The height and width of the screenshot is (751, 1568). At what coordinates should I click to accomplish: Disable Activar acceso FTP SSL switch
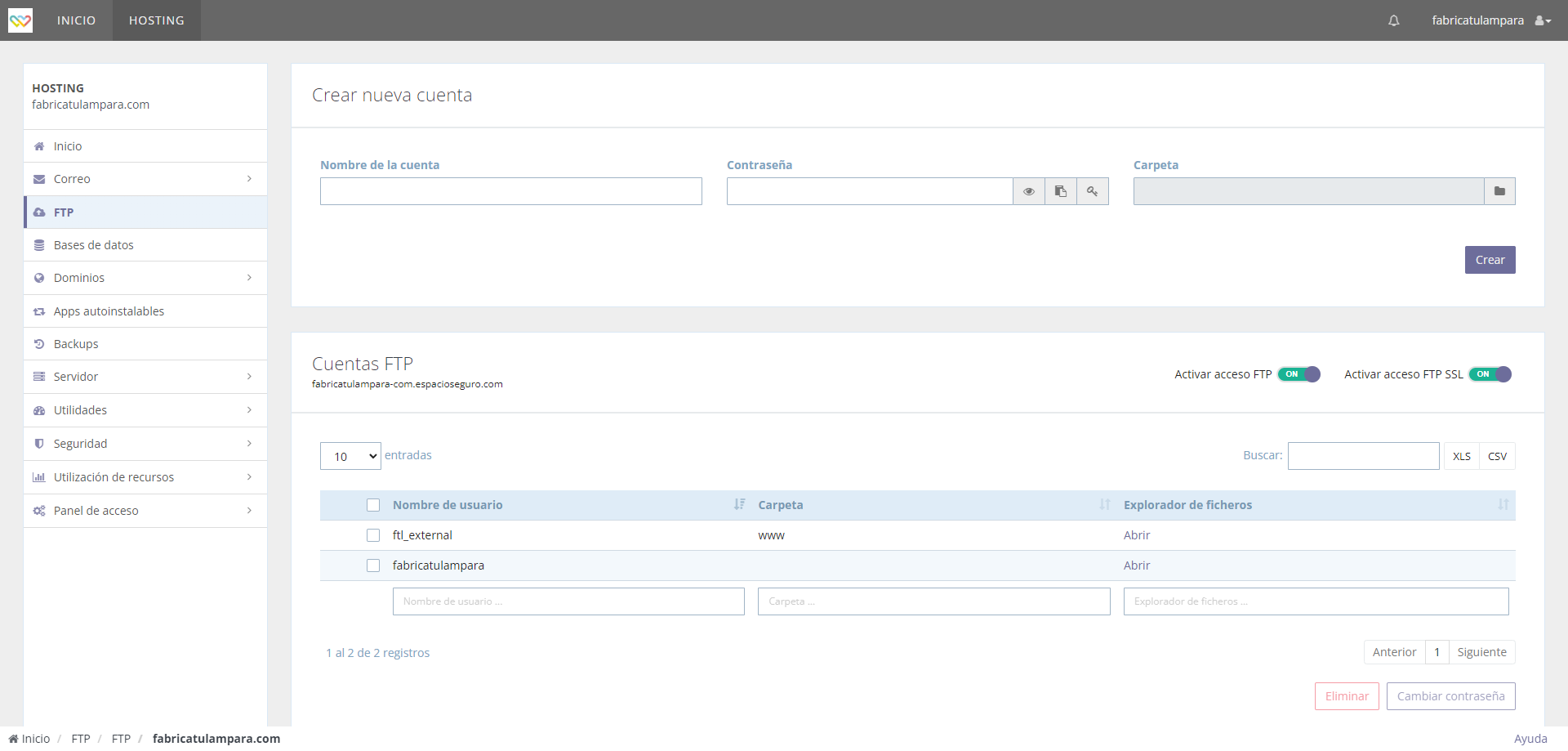click(1490, 374)
